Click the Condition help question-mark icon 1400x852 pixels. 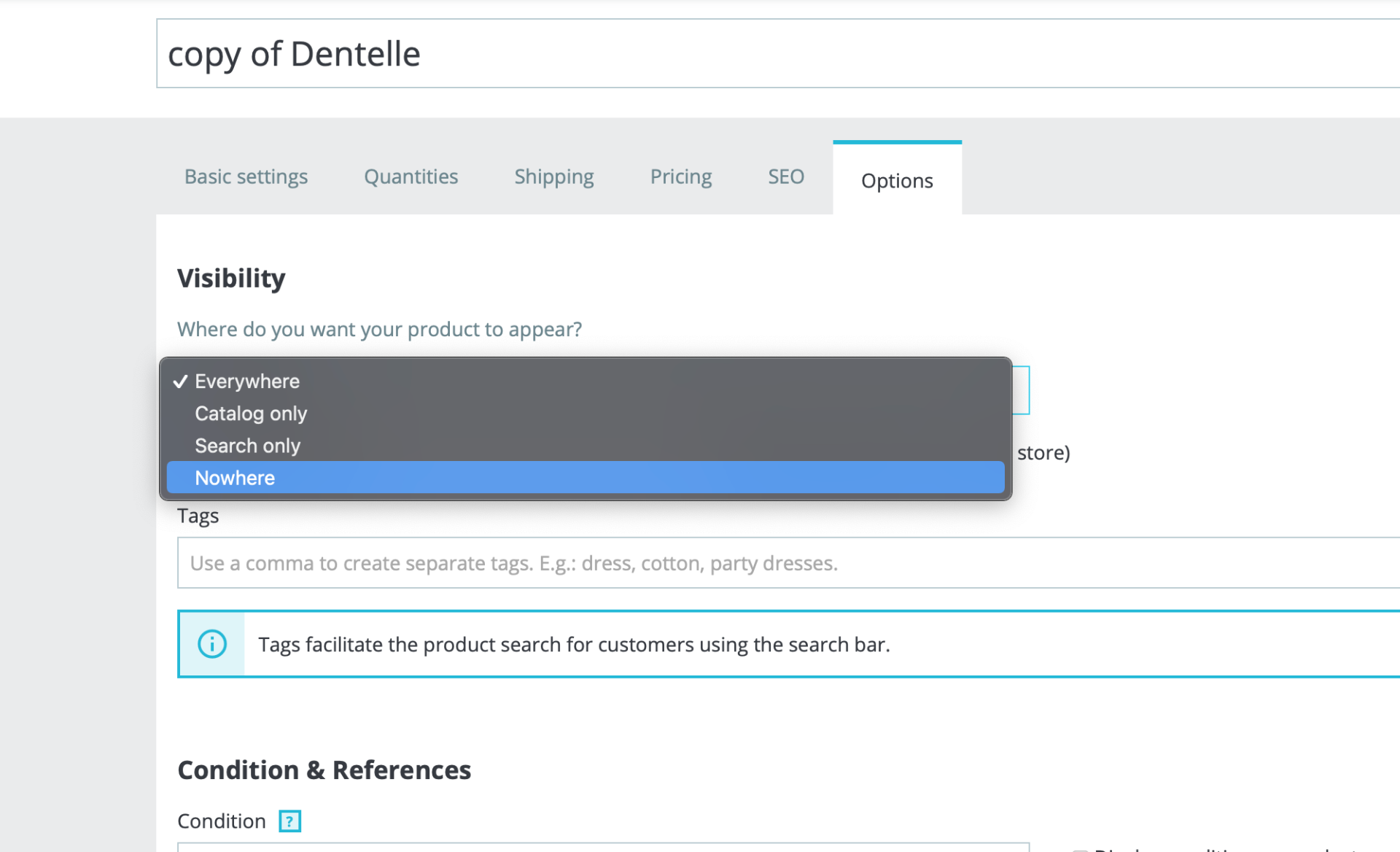tap(289, 821)
